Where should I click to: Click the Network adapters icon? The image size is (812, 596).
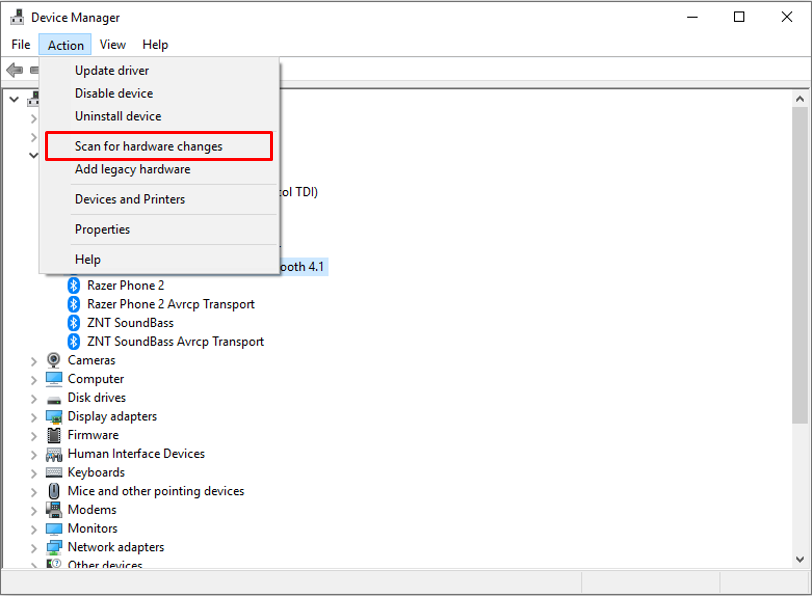[53, 547]
